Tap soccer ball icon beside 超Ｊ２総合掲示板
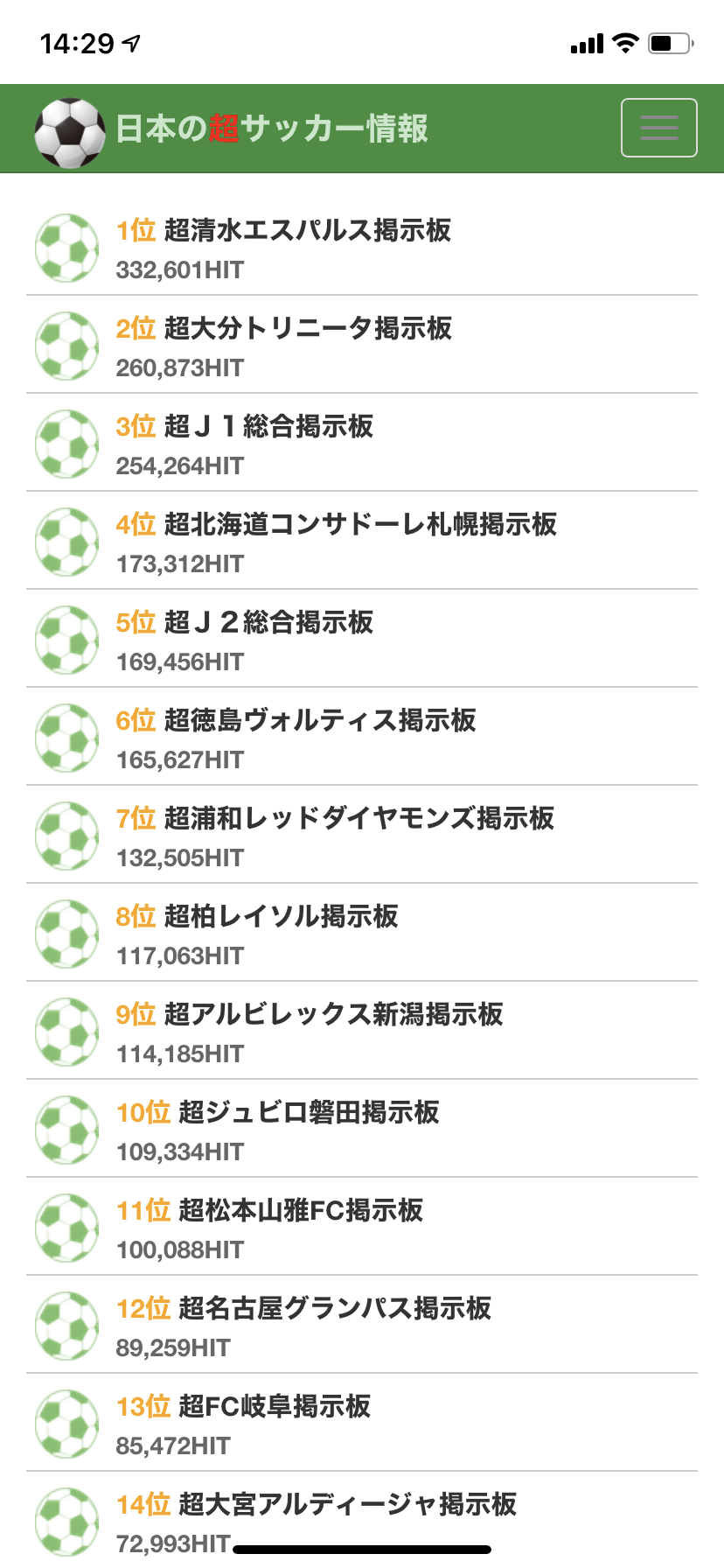The height and width of the screenshot is (1568, 724). pos(67,640)
